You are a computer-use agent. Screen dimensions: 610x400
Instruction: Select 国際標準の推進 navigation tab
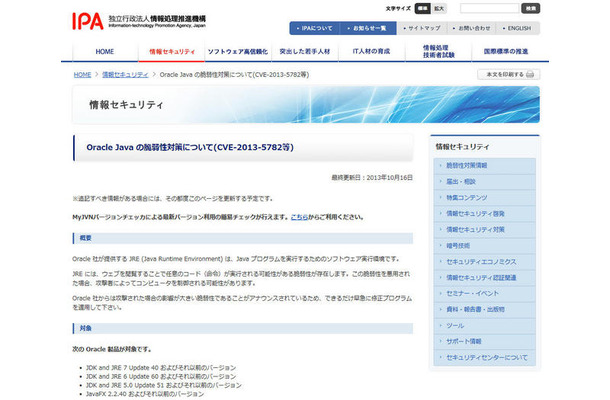[x=505, y=51]
